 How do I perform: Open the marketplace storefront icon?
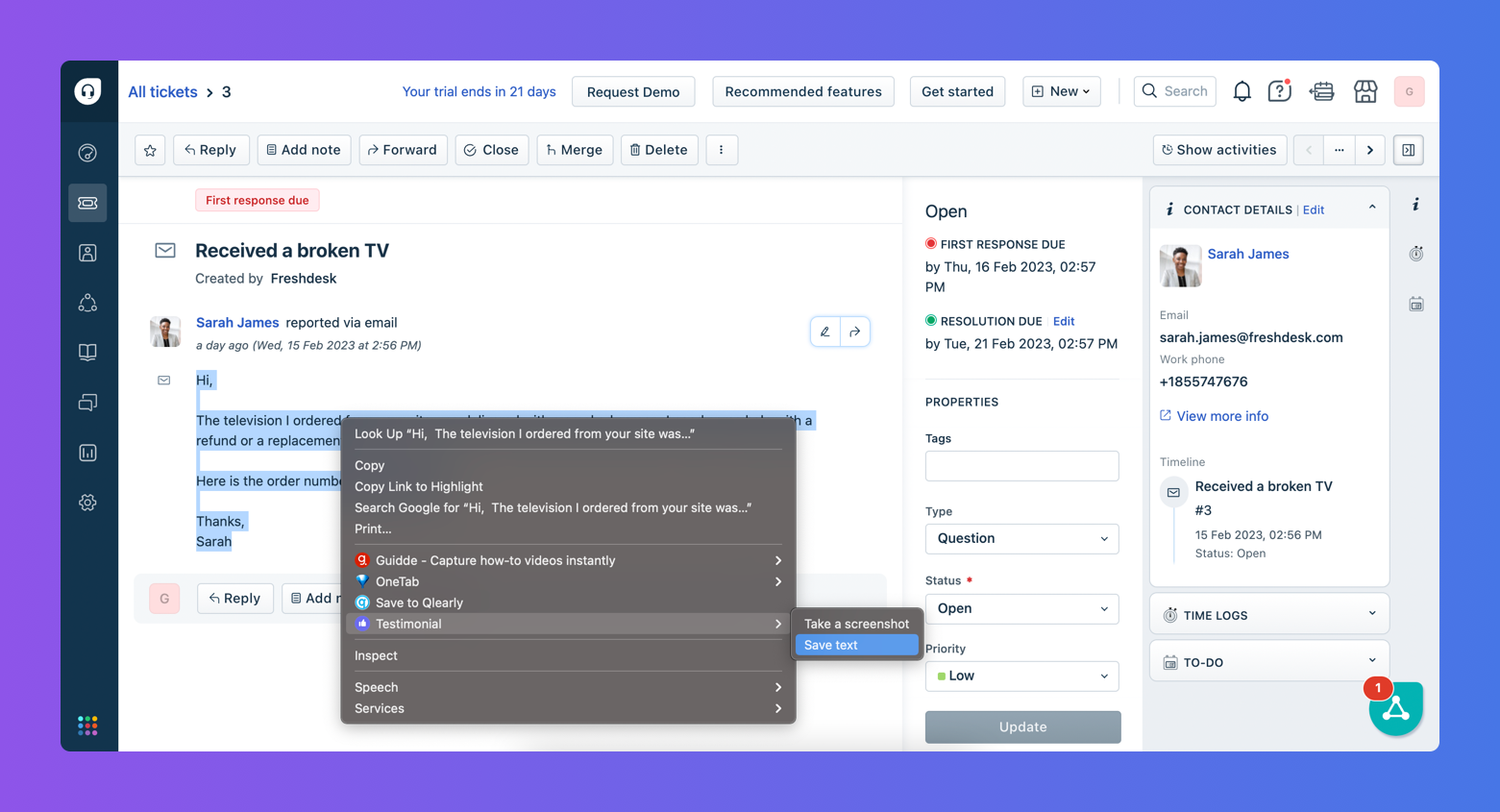pyautogui.click(x=1365, y=91)
